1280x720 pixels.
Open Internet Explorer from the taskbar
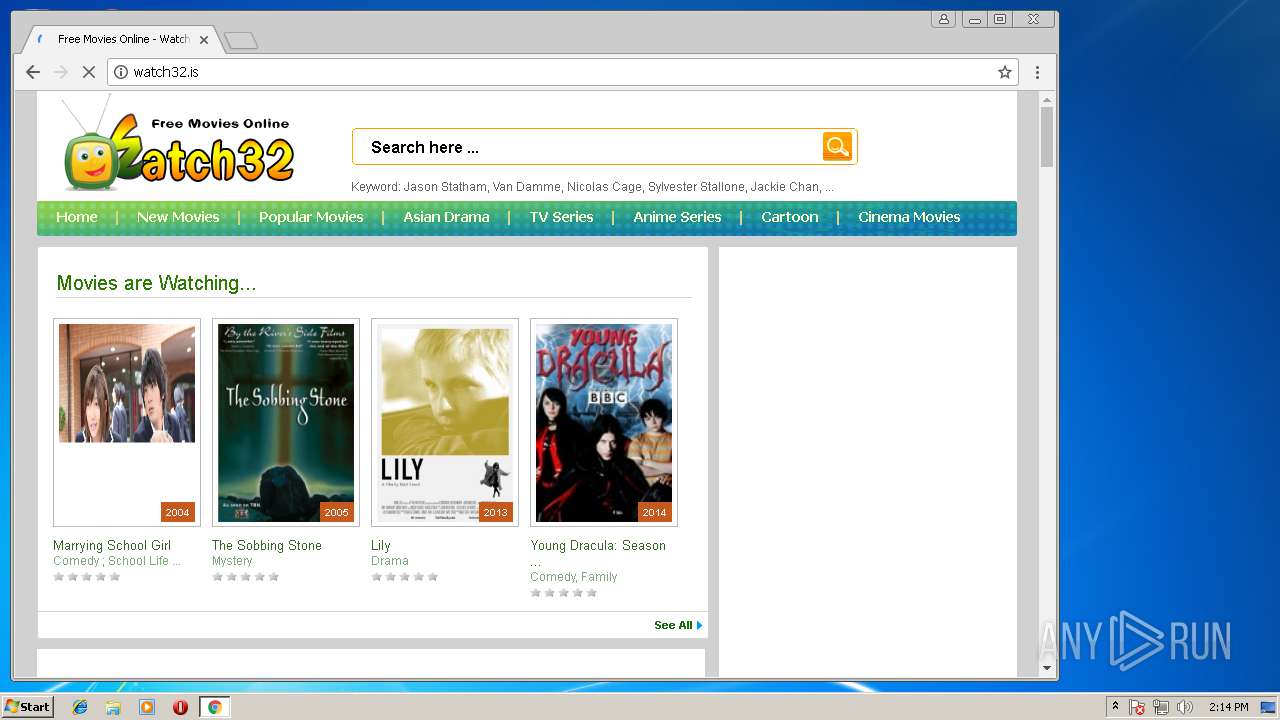pyautogui.click(x=80, y=707)
